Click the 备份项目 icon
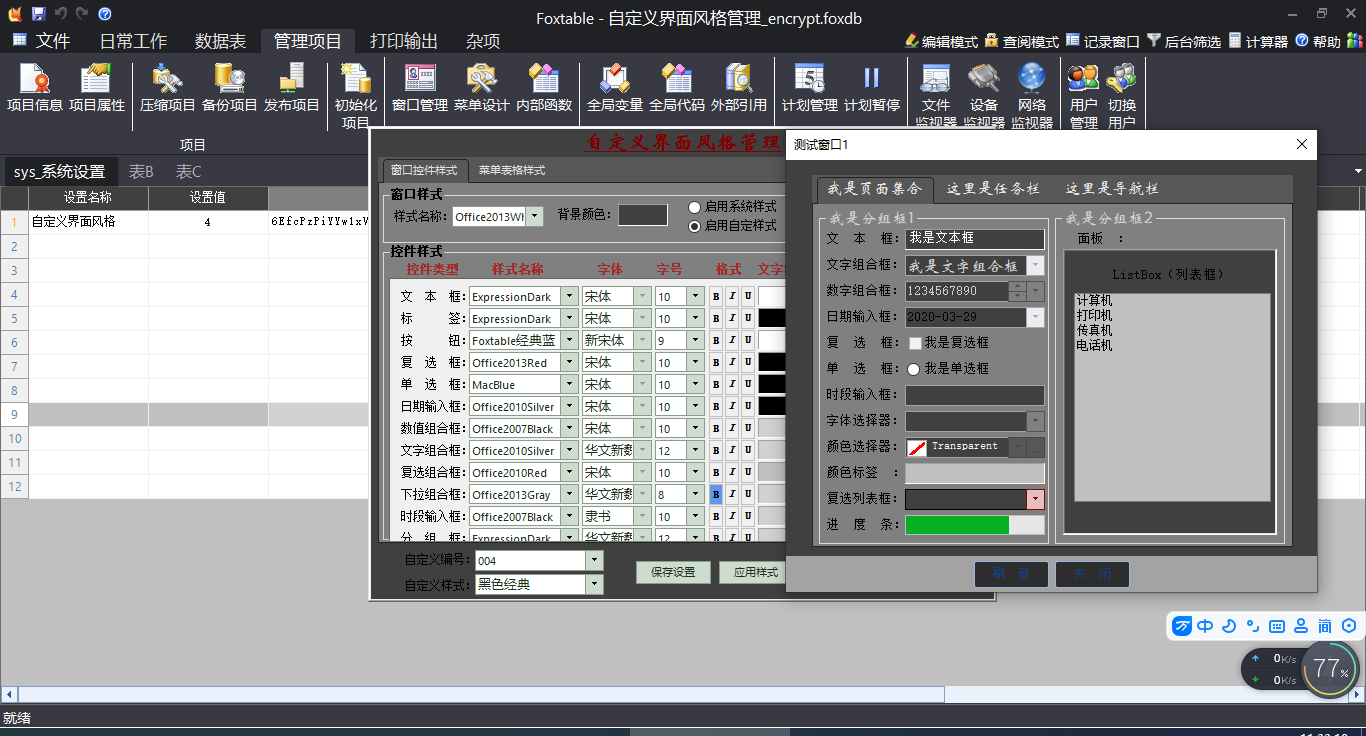1366x736 pixels. [229, 89]
